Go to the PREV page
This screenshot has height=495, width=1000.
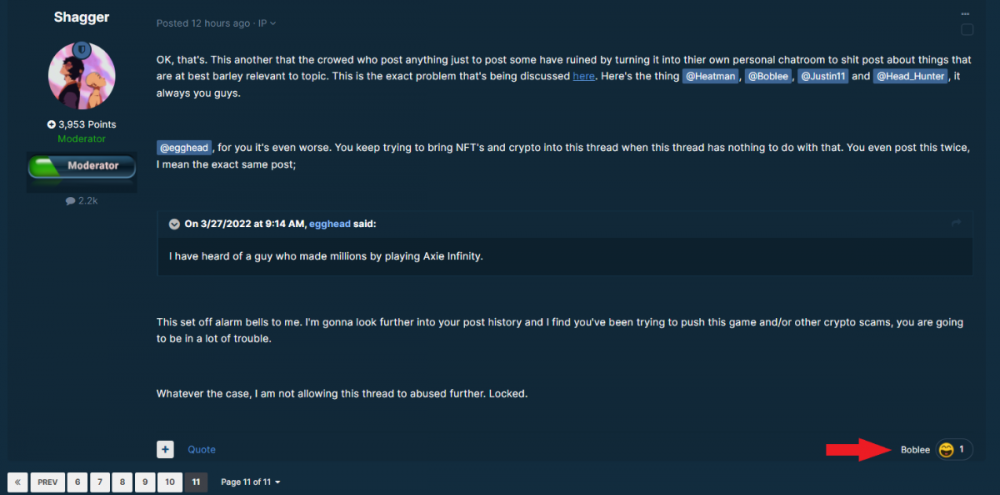coord(47,482)
